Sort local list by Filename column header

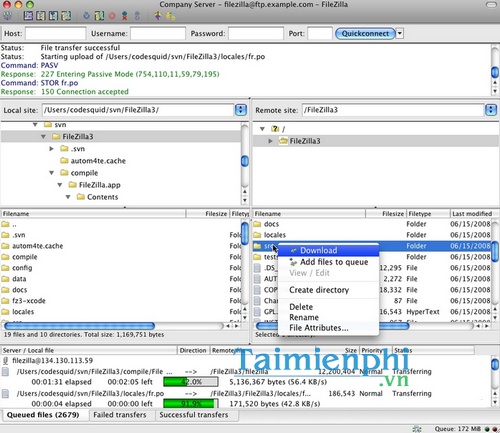(93, 214)
